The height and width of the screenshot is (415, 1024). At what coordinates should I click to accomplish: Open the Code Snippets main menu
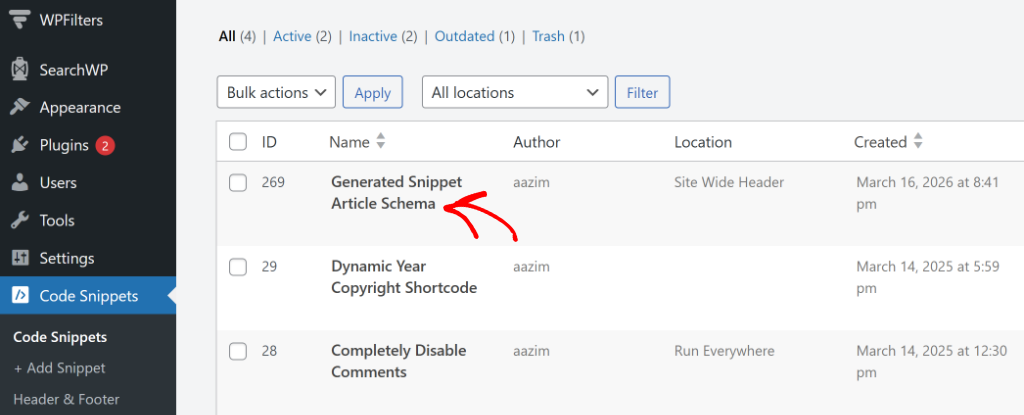pyautogui.click(x=88, y=295)
